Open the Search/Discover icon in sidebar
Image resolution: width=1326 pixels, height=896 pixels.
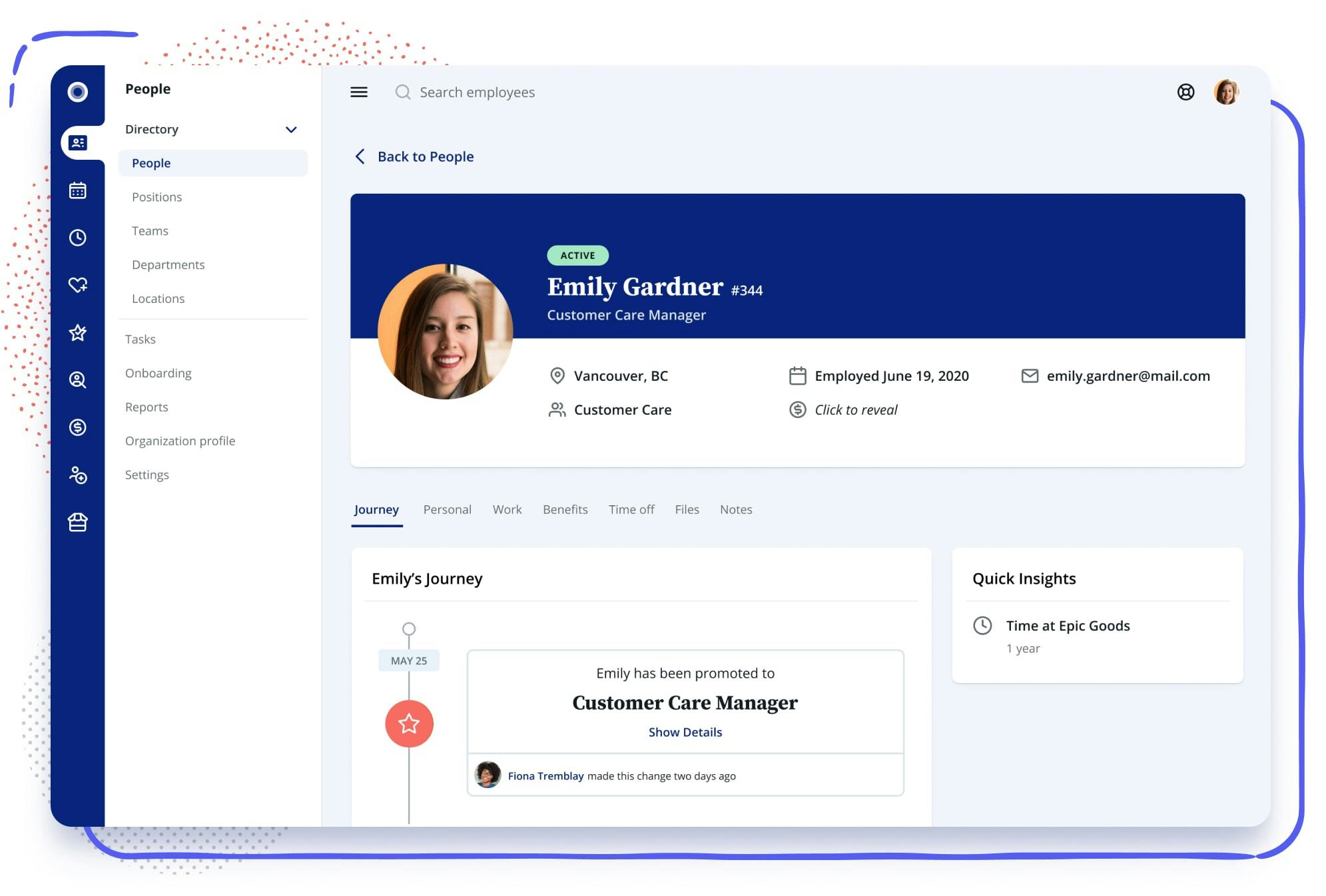tap(77, 380)
